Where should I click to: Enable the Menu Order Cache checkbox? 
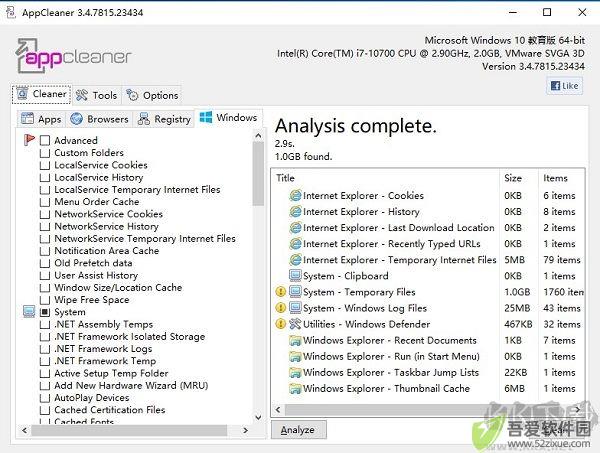click(45, 202)
